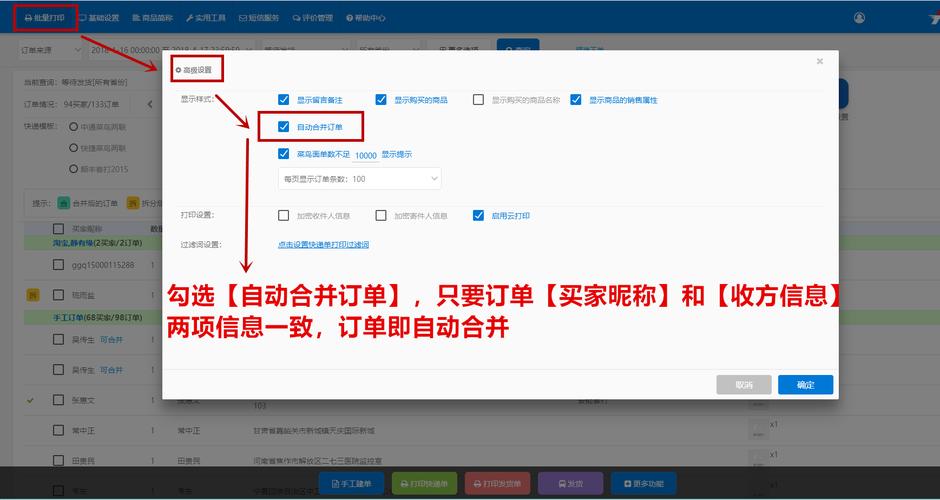
Task: Click the left chevron beside order status
Action: tap(150, 104)
